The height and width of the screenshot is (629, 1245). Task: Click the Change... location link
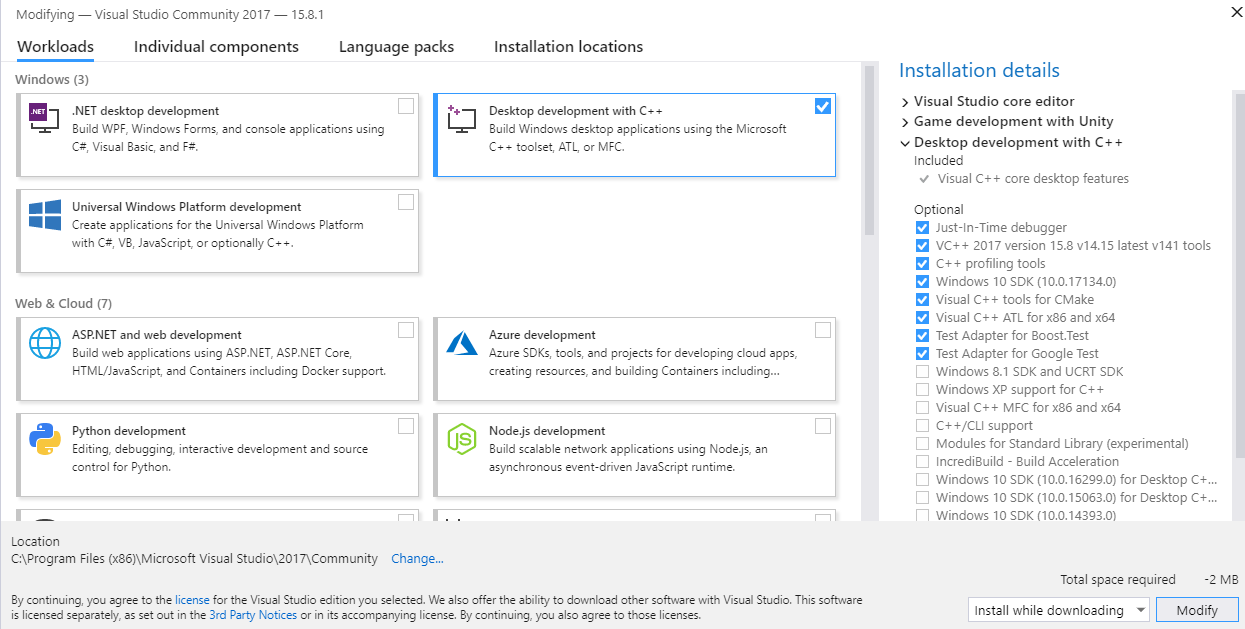pos(417,559)
